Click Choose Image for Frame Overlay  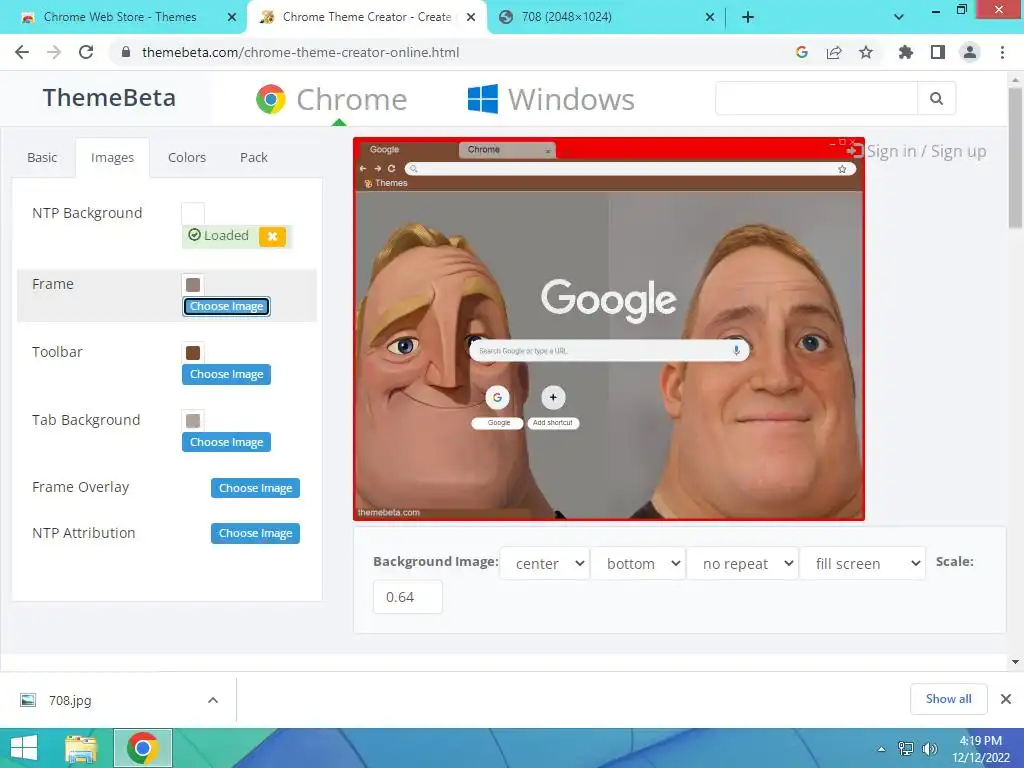255,488
